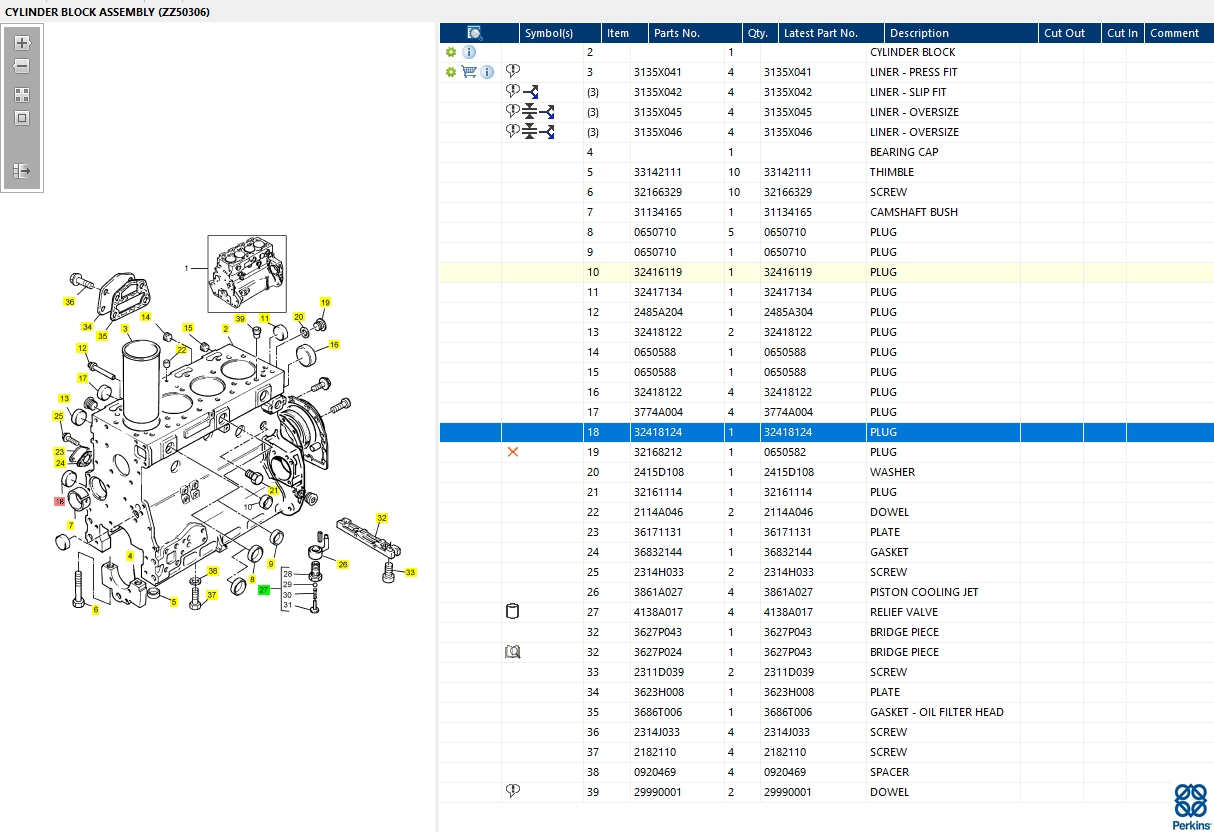Zoom out the diagram with minus icon

click(22, 66)
